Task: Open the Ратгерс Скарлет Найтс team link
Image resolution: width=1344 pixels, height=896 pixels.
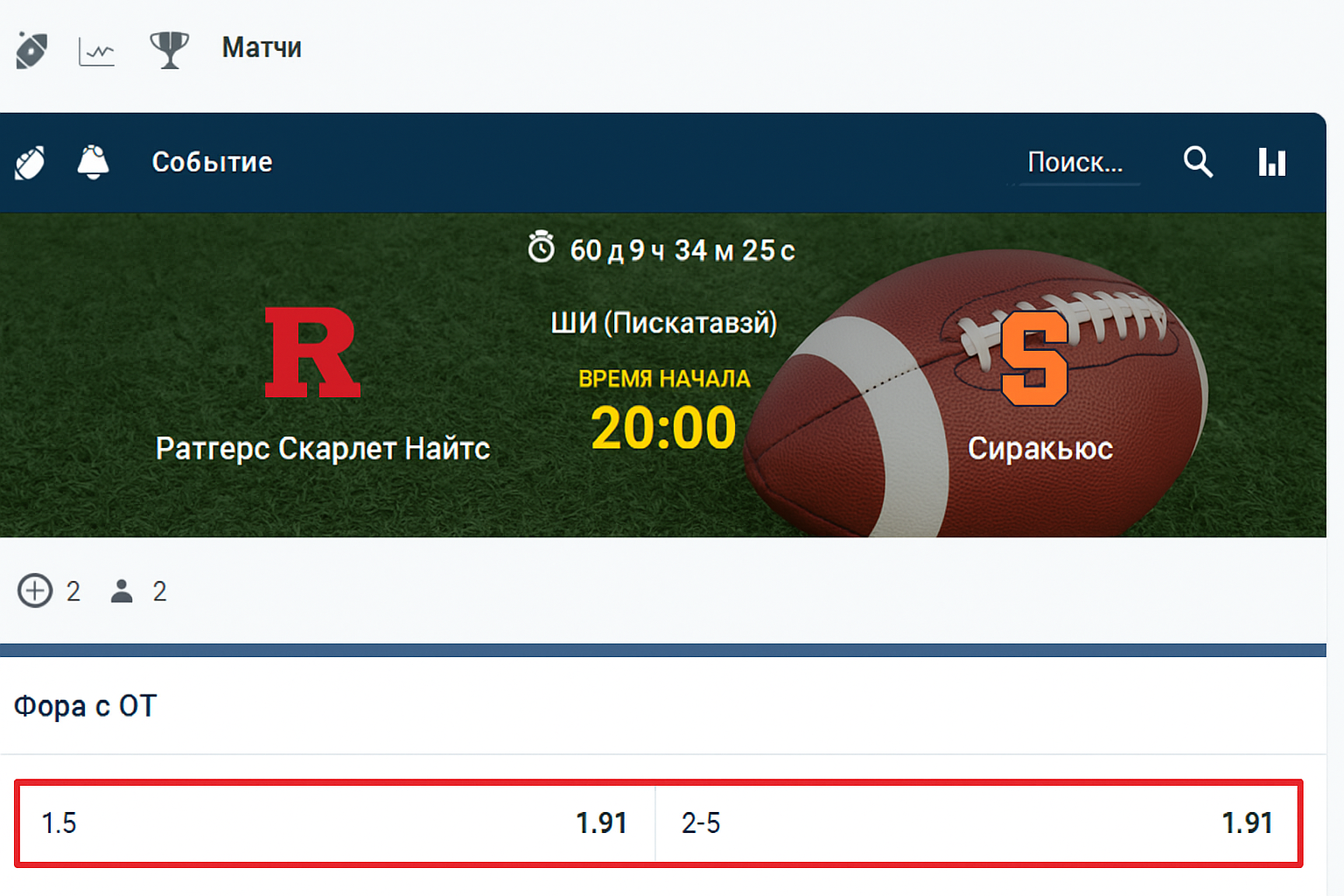Action: coord(322,449)
